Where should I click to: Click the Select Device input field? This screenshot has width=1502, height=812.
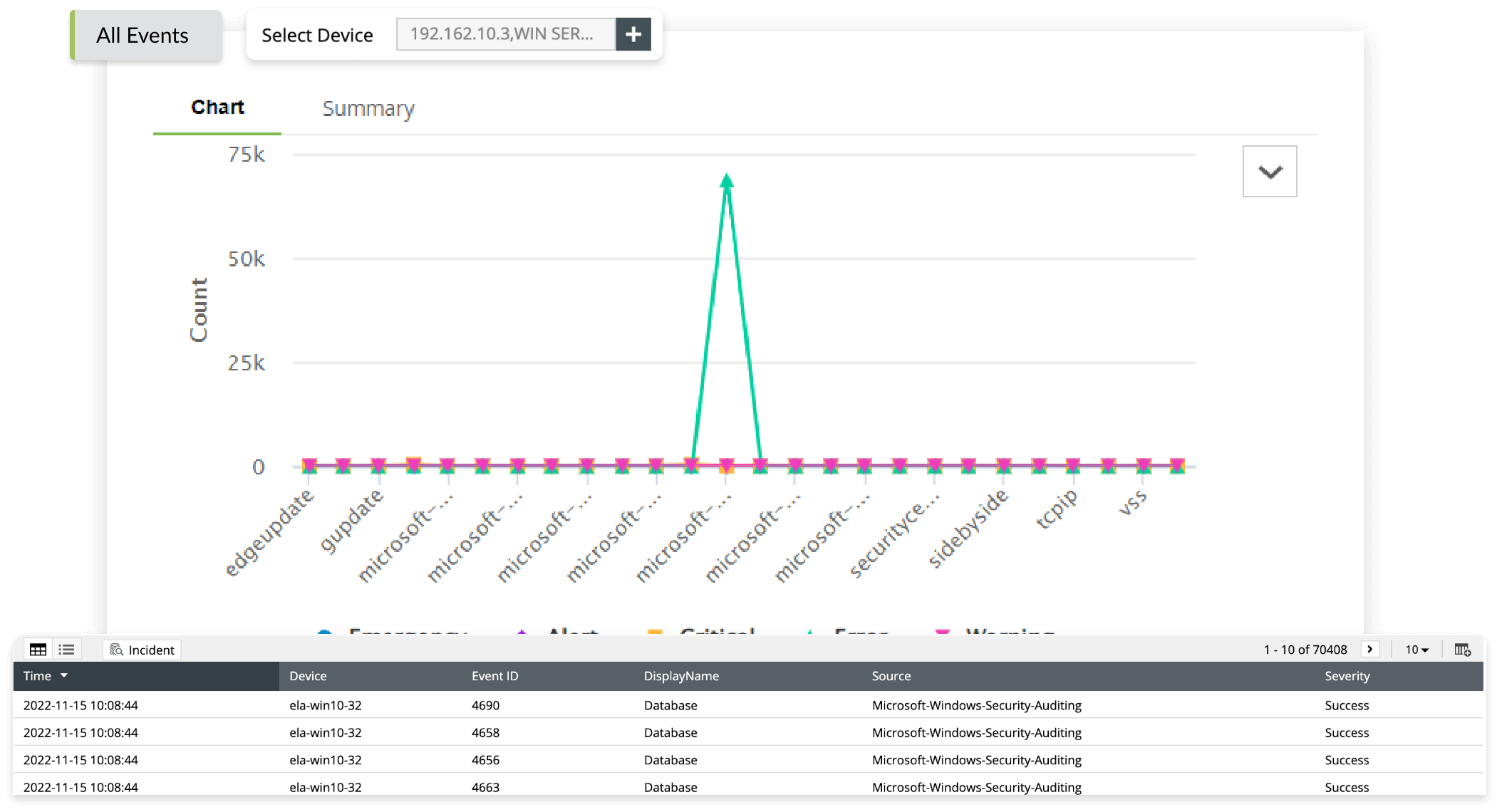[505, 34]
